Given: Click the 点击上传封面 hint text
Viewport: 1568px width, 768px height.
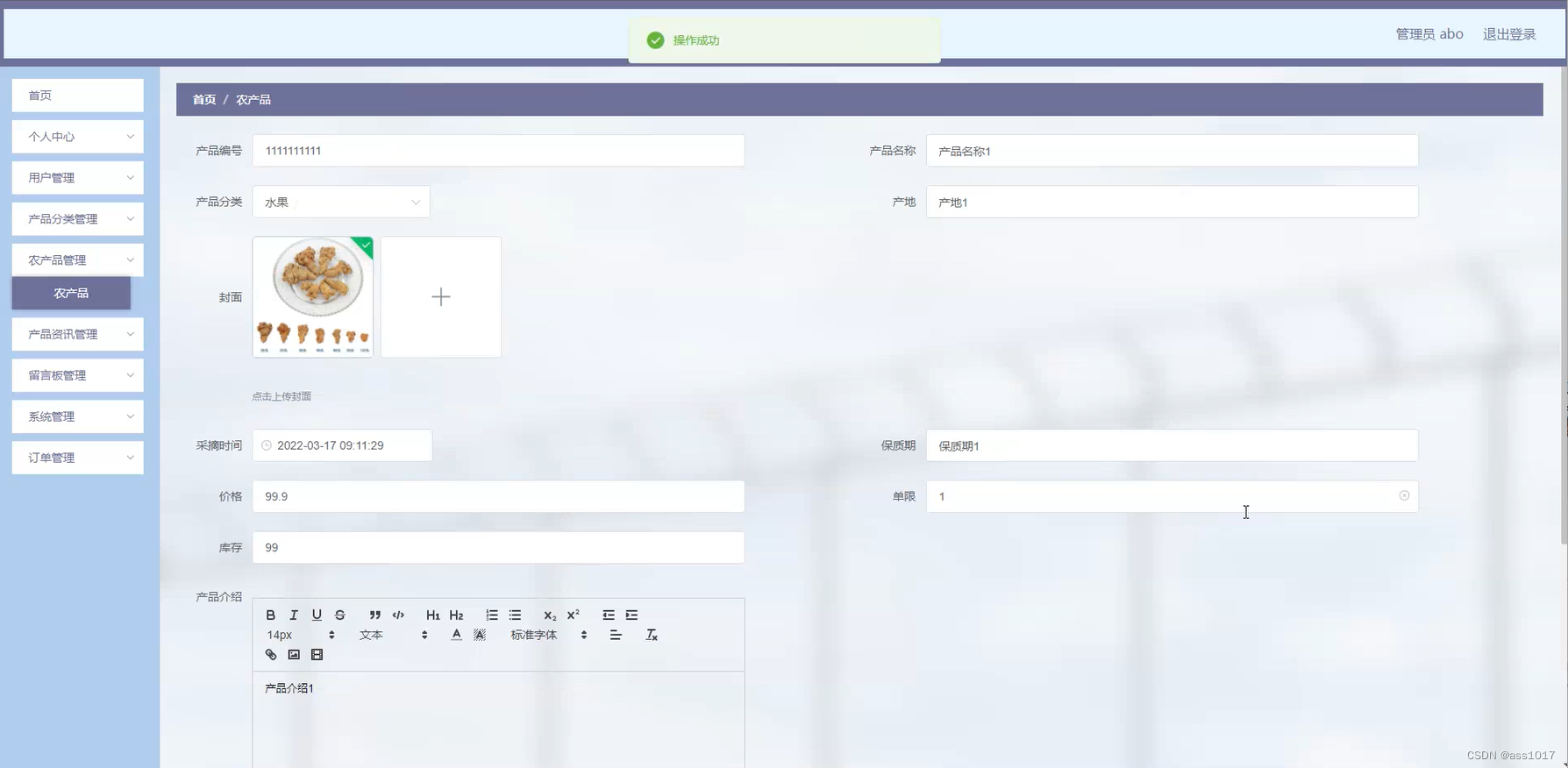Looking at the screenshot, I should pyautogui.click(x=282, y=396).
